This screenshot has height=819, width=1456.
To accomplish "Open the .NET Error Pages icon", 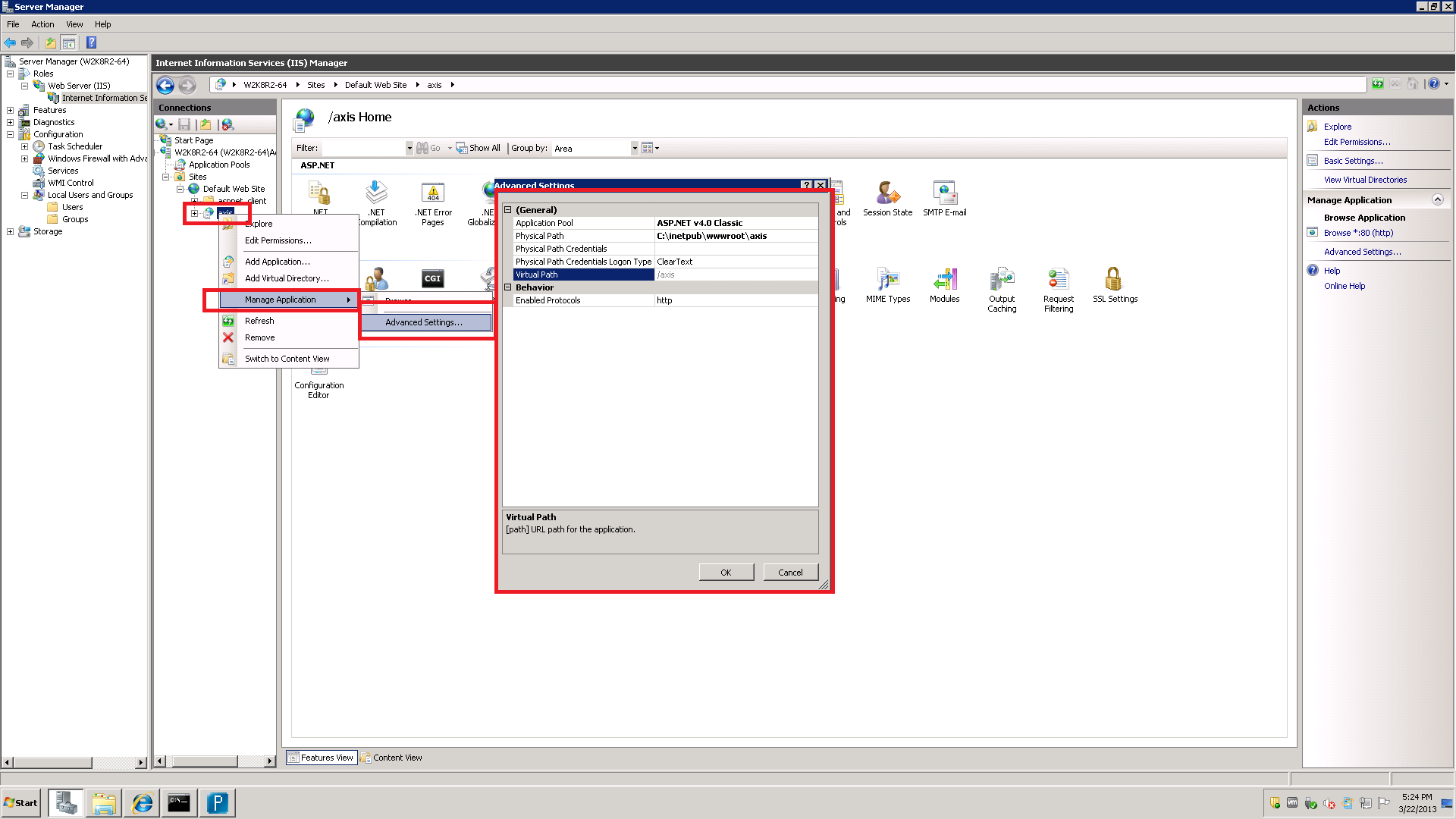I will (433, 204).
